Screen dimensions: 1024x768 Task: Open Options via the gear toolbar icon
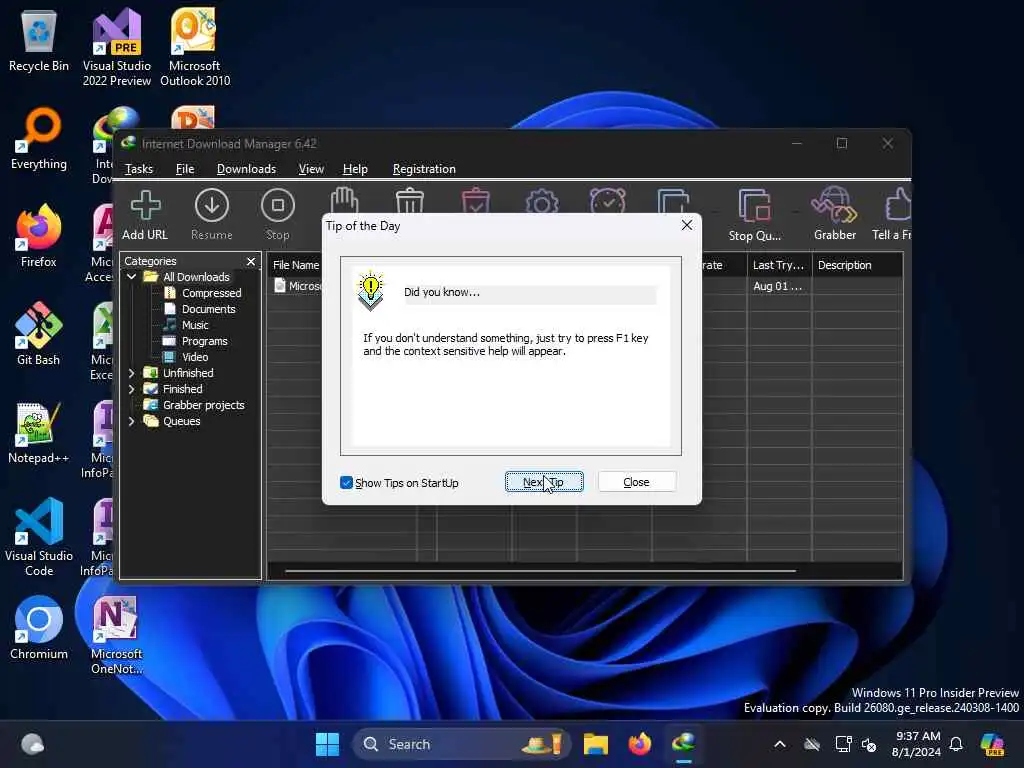pyautogui.click(x=542, y=200)
